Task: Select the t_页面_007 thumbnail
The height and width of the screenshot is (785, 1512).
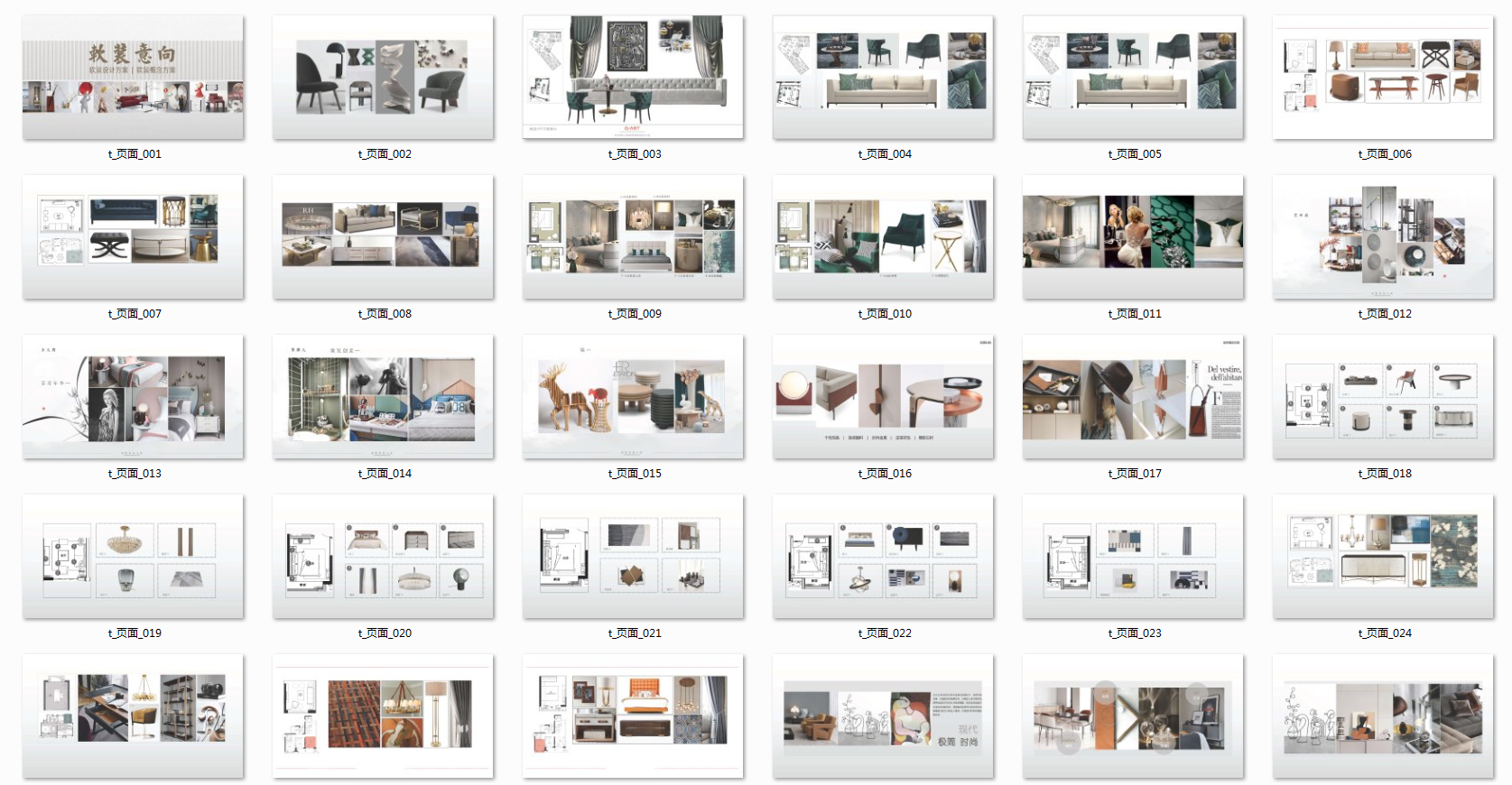Action: [133, 237]
